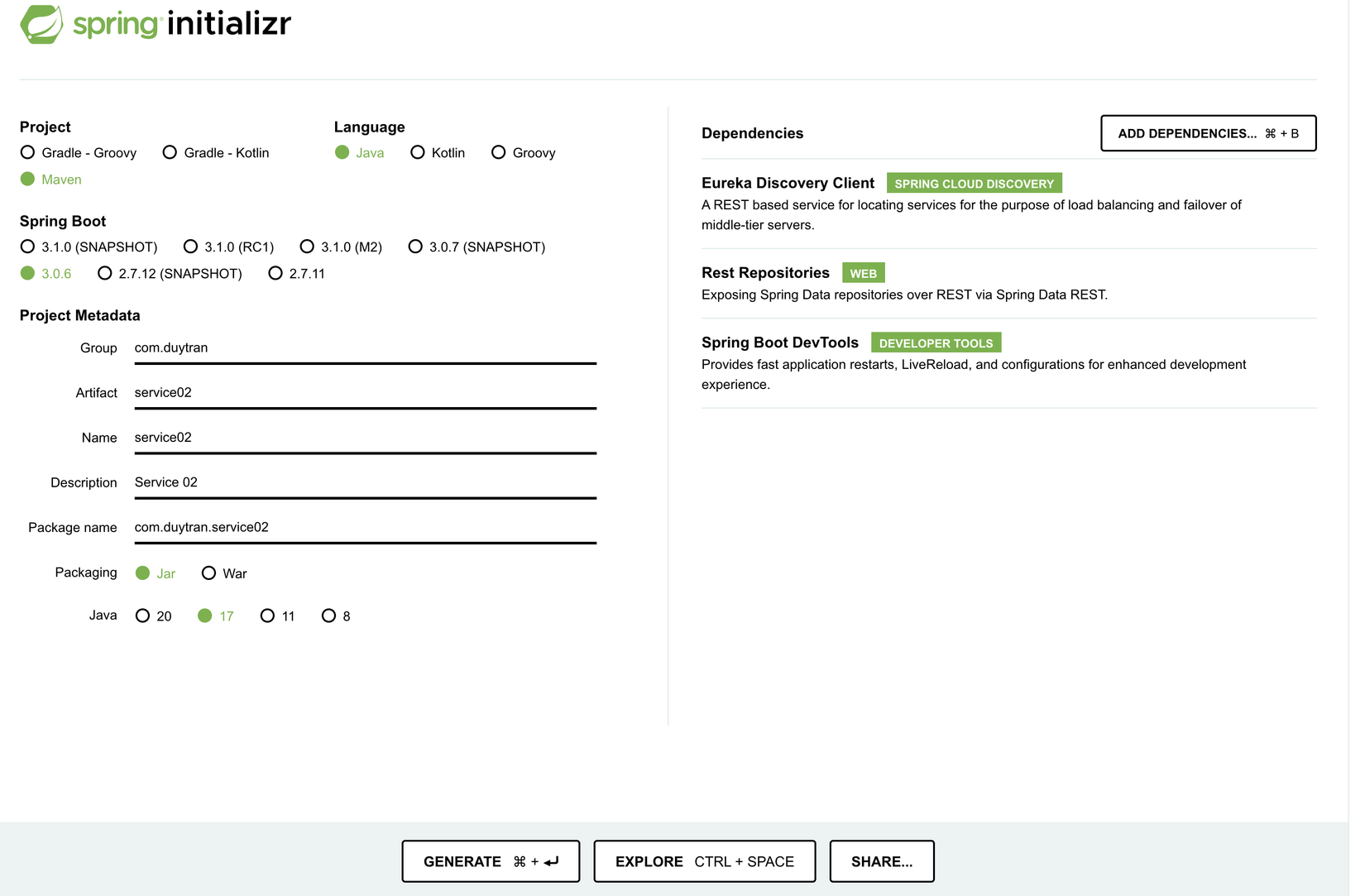Switch packaging to War
Screen dimensions: 1365x896
[x=209, y=573]
